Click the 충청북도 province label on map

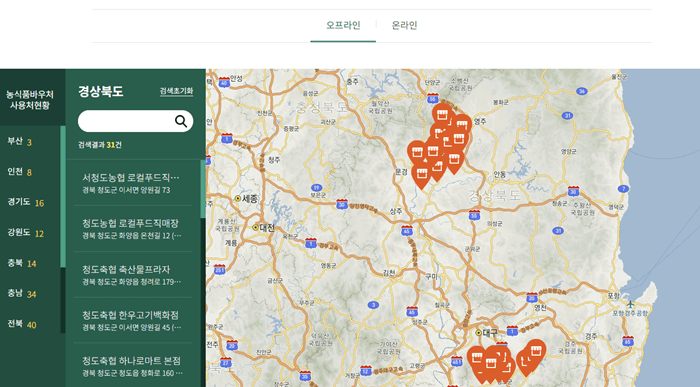(321, 107)
